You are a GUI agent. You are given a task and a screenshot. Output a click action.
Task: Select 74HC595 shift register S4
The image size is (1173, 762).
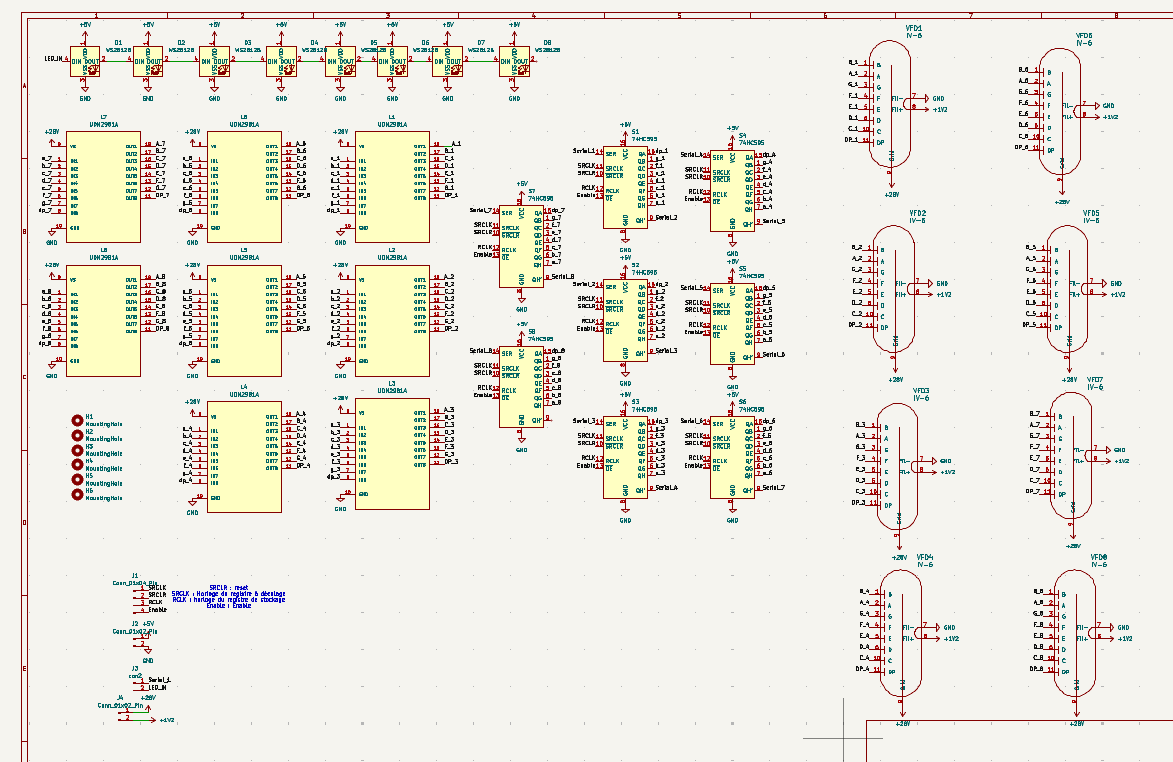point(732,191)
